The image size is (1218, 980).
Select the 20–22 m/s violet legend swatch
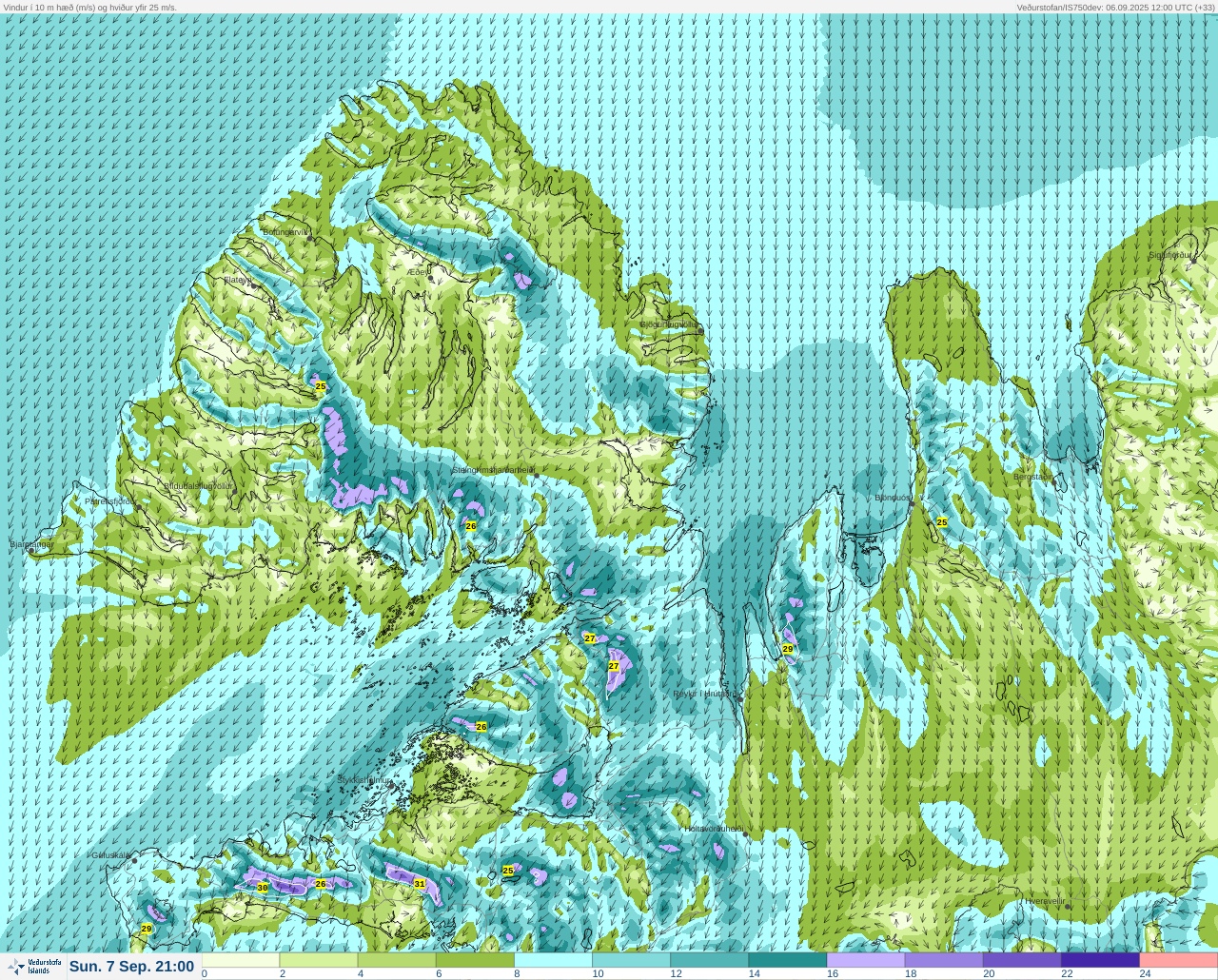pos(1022,960)
